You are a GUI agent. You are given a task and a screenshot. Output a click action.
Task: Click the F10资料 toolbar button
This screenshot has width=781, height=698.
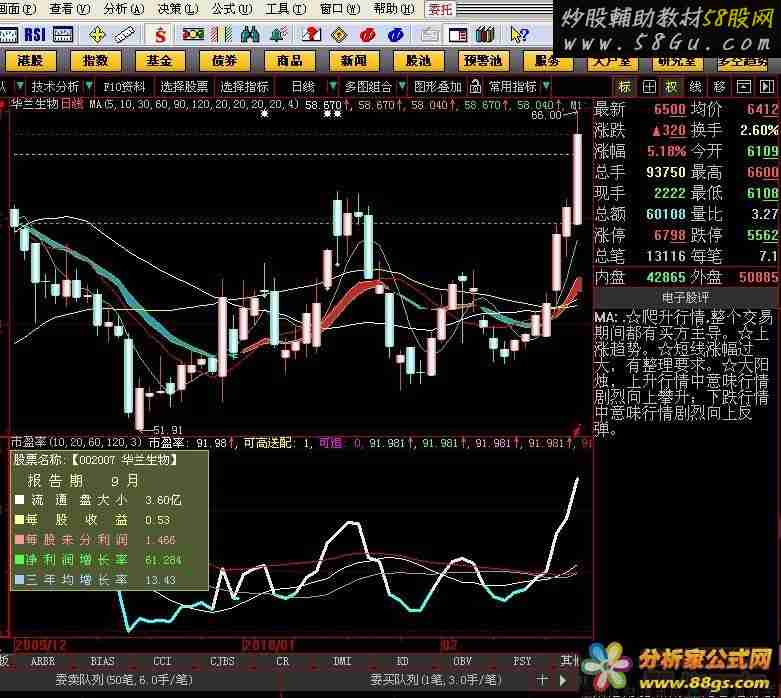[x=124, y=87]
